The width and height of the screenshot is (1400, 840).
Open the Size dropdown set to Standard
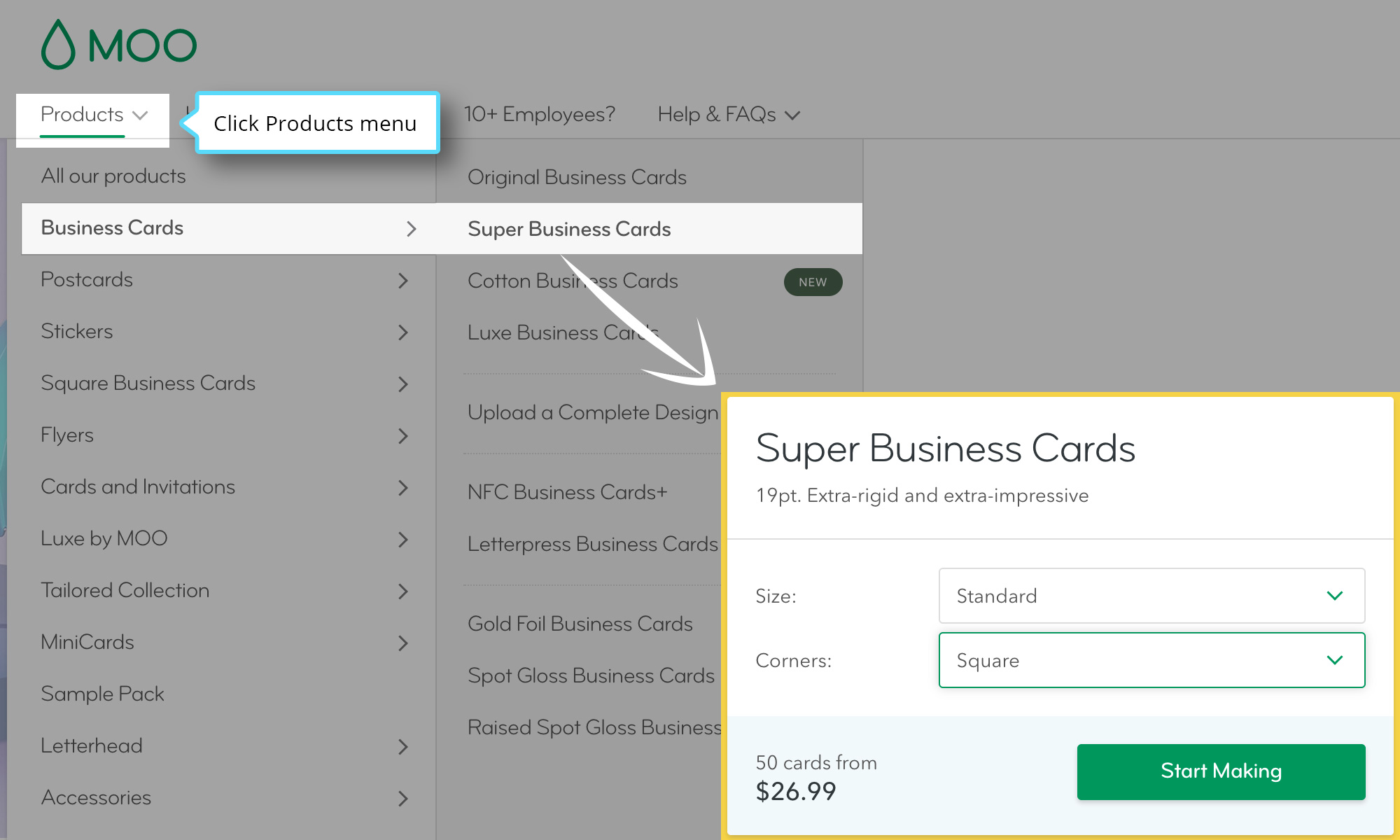pos(1151,596)
